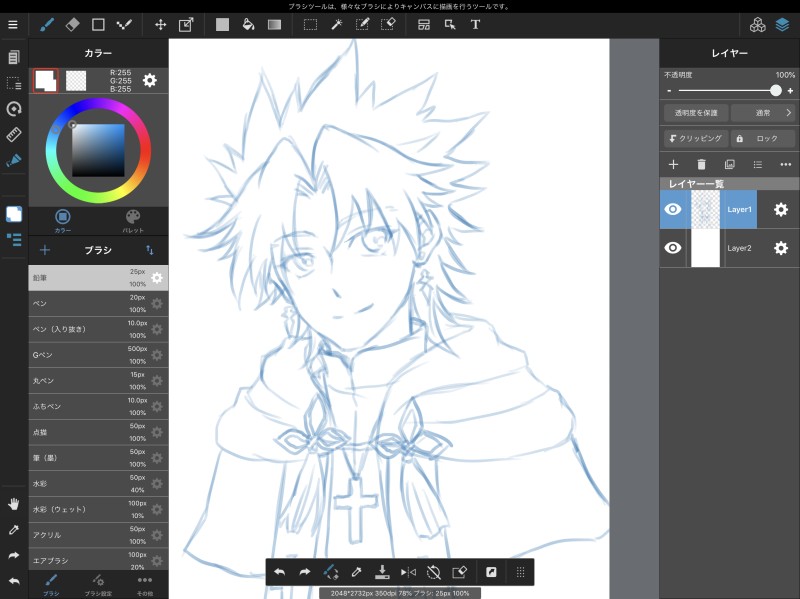Open more layer options ellipsis
The image size is (800, 599).
coord(786,164)
